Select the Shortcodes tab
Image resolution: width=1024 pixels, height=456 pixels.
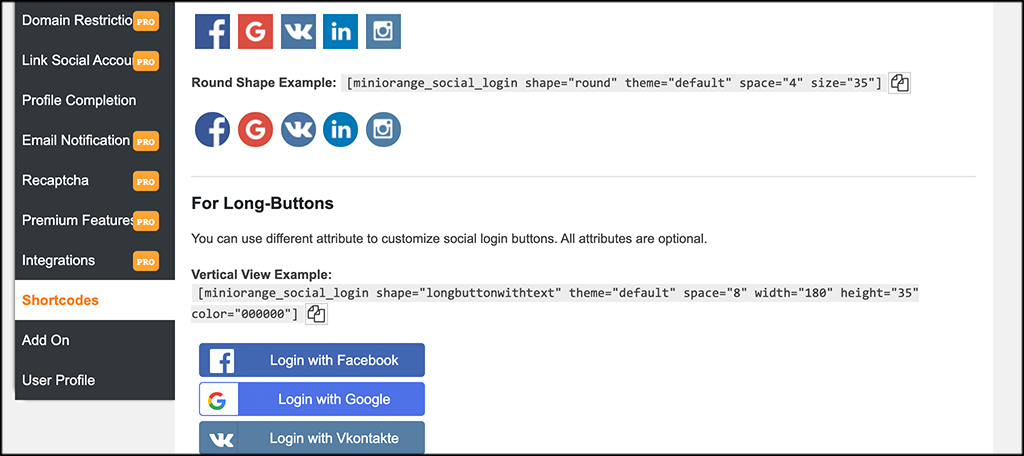[95, 301]
